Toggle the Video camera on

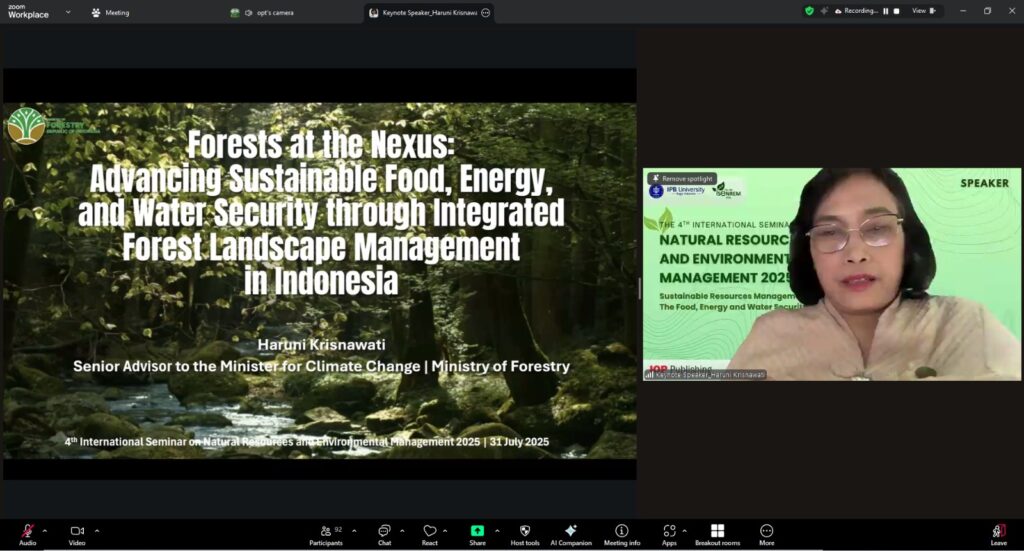click(76, 531)
